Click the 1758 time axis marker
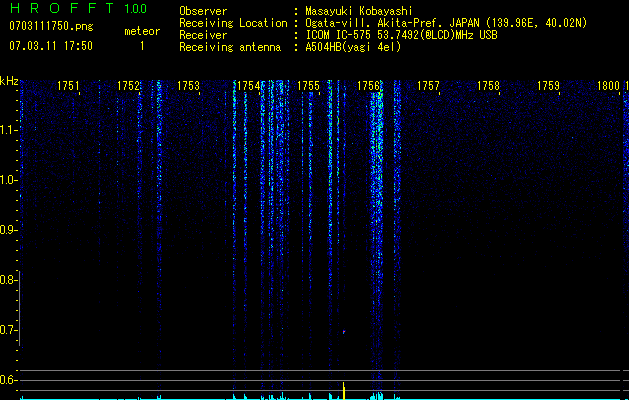The image size is (629, 400). click(x=488, y=86)
